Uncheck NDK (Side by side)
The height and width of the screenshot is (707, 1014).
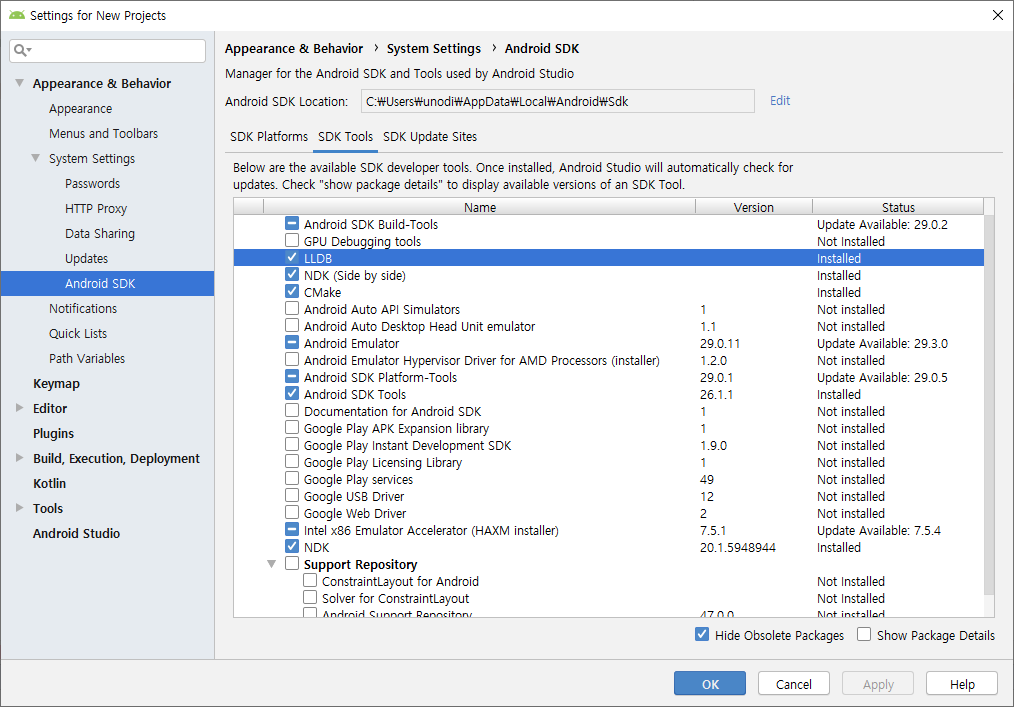292,275
